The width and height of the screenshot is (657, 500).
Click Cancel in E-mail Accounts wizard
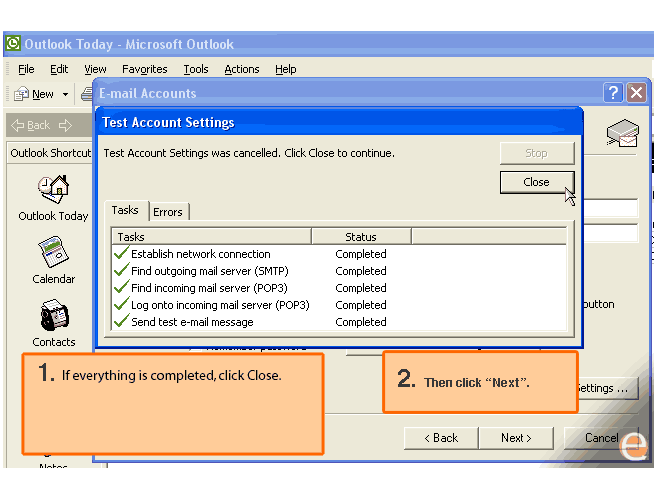[601, 438]
